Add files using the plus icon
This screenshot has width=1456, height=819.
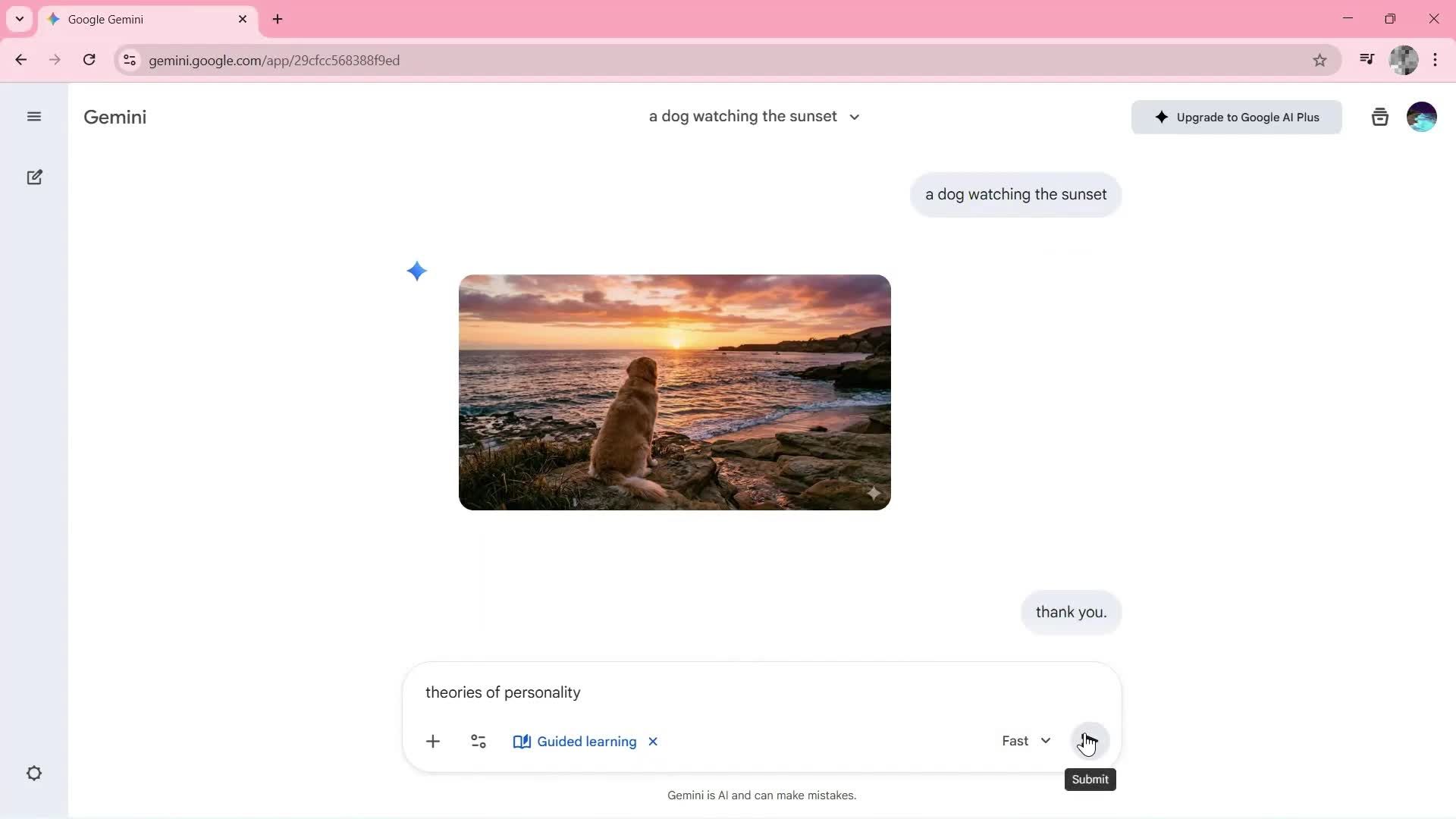pos(433,741)
